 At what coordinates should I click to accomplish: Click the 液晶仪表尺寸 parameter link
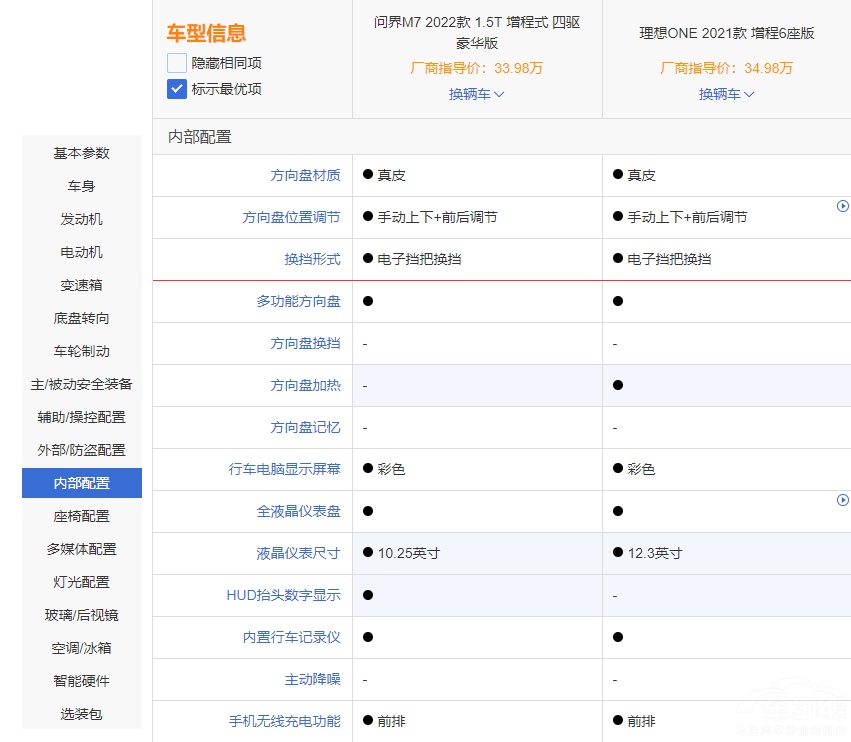pyautogui.click(x=298, y=553)
